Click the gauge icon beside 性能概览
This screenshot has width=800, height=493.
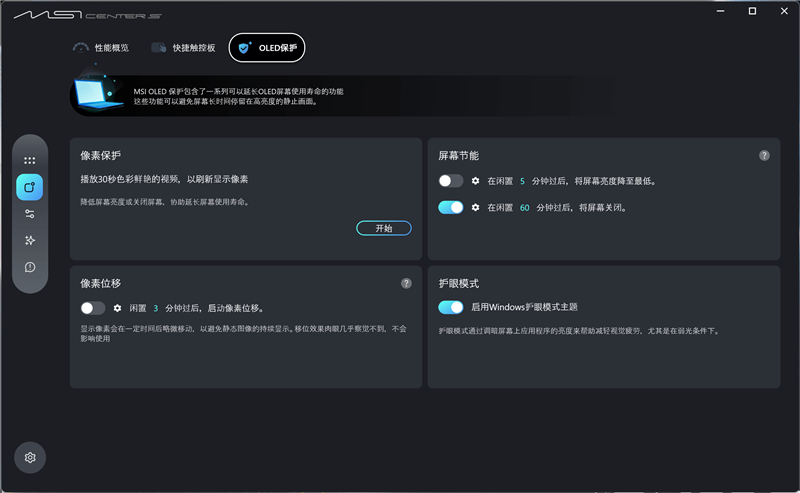81,47
